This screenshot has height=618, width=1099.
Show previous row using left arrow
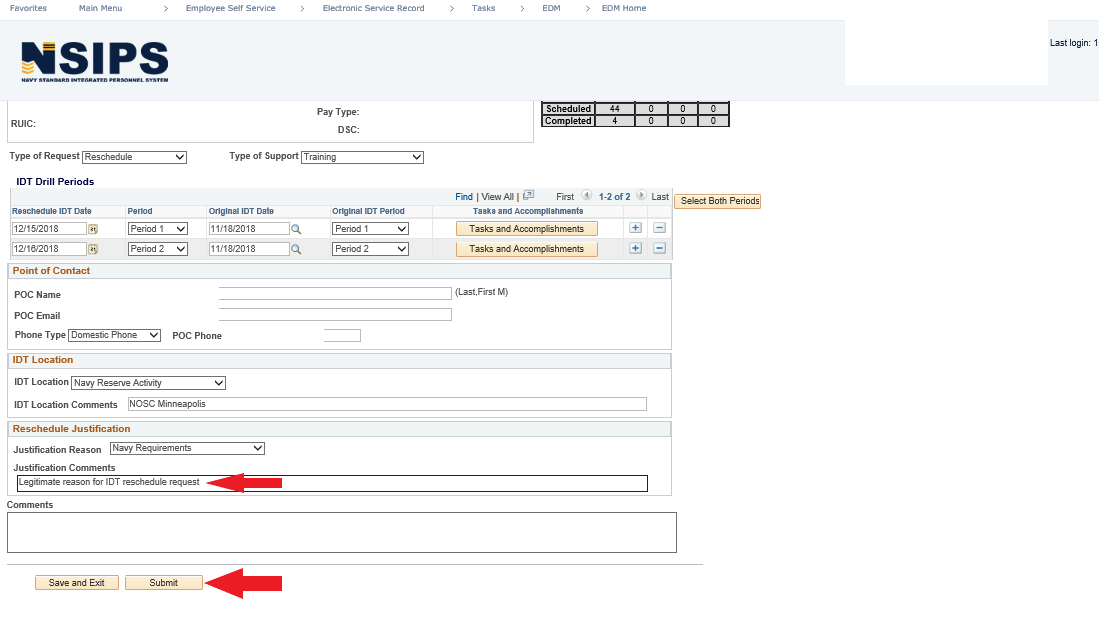[586, 196]
